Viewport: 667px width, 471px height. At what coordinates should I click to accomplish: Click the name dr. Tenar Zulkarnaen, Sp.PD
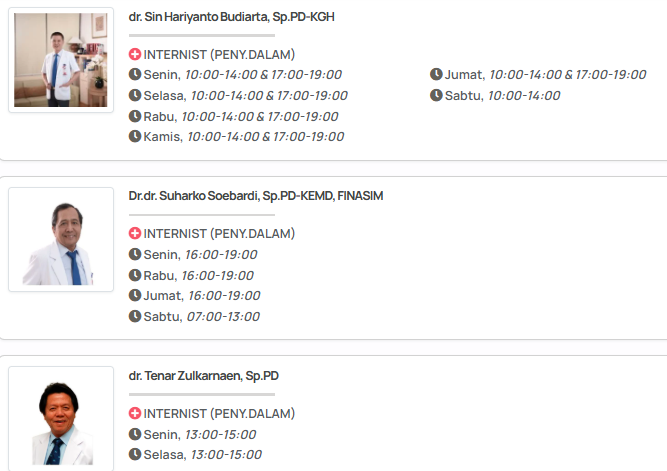204,376
